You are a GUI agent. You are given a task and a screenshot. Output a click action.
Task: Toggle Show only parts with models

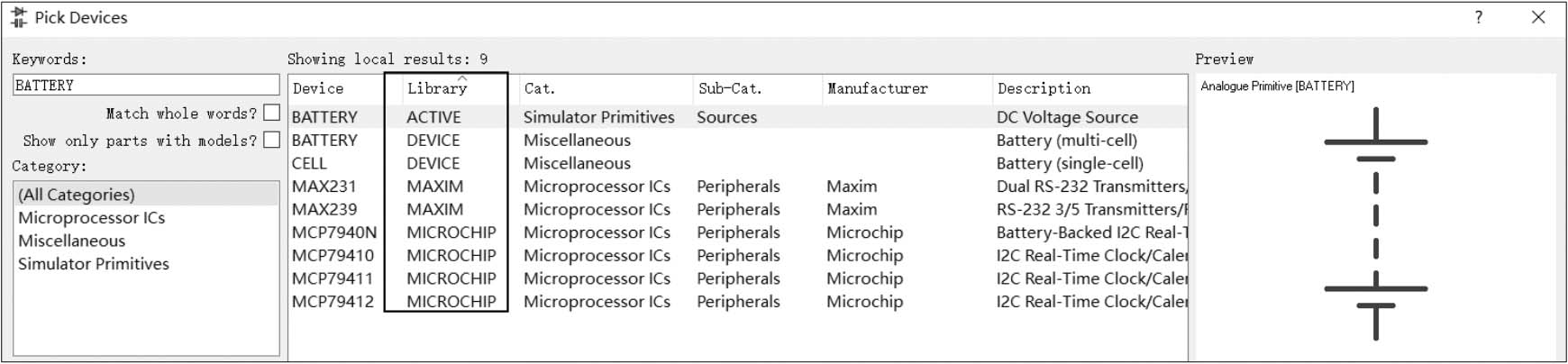tap(271, 140)
